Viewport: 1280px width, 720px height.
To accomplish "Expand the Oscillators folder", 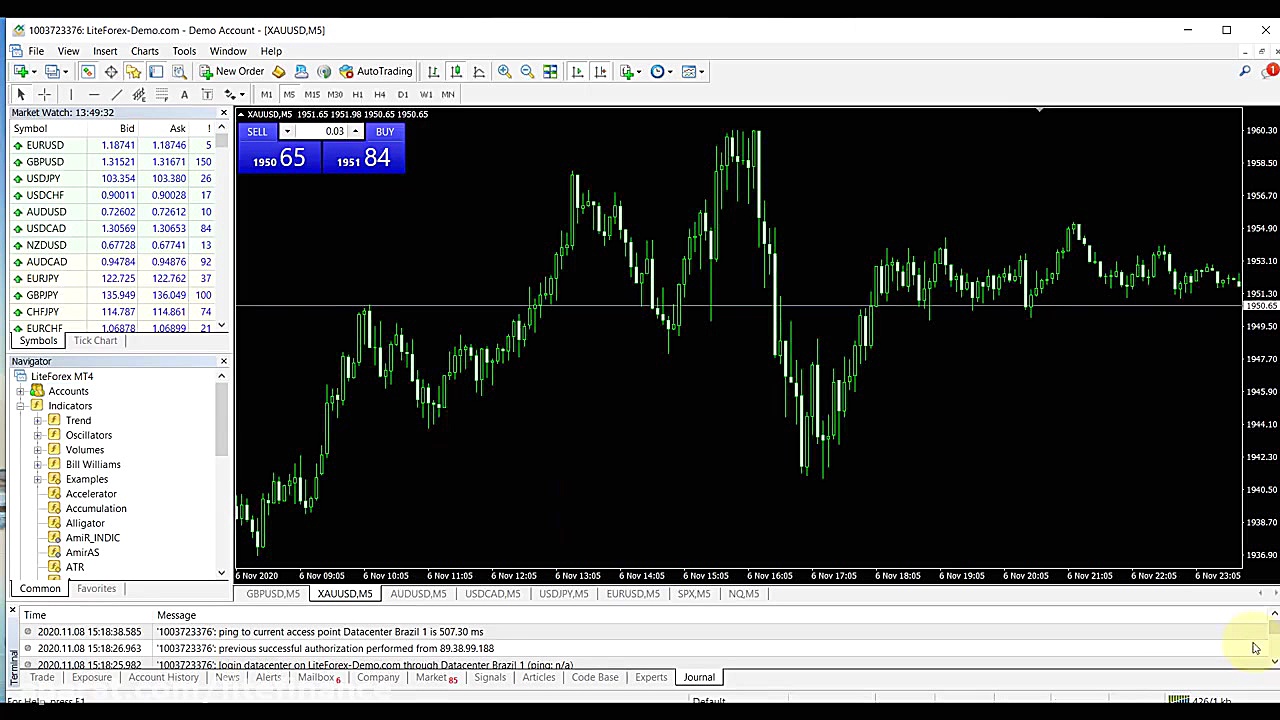I will (x=38, y=435).
